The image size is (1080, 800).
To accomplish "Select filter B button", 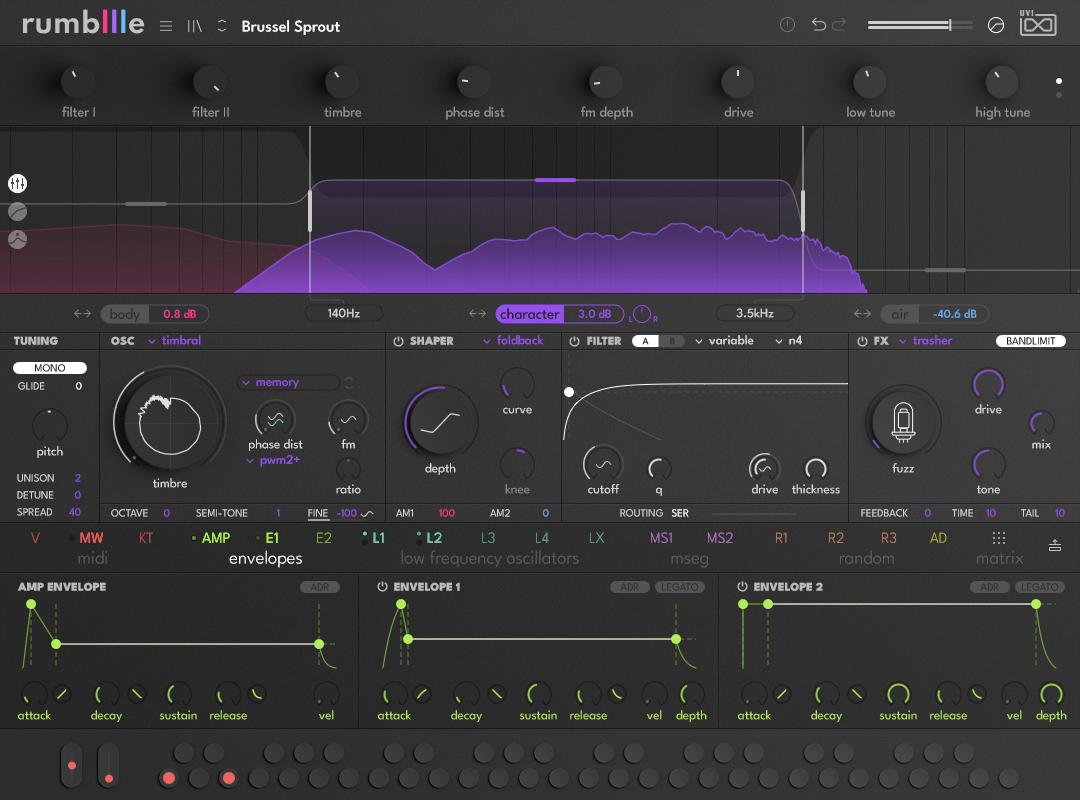I will tap(672, 341).
